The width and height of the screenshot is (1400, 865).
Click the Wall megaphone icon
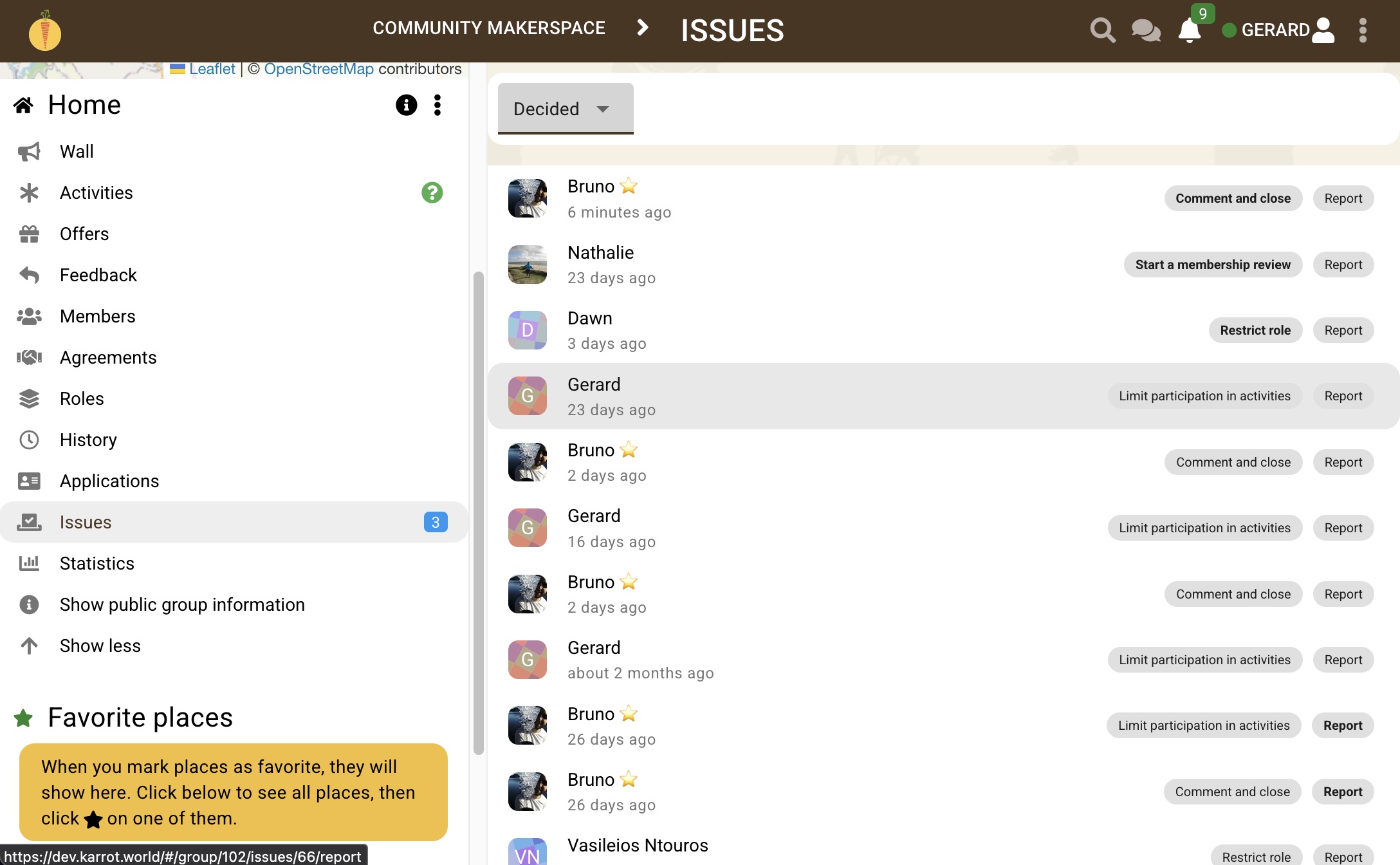tap(29, 151)
